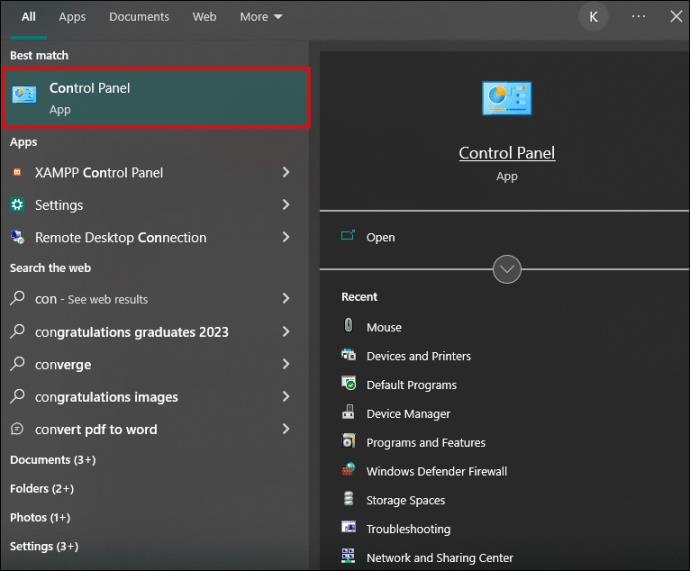Click the Devices and Printers icon
The image size is (690, 571).
tap(349, 354)
